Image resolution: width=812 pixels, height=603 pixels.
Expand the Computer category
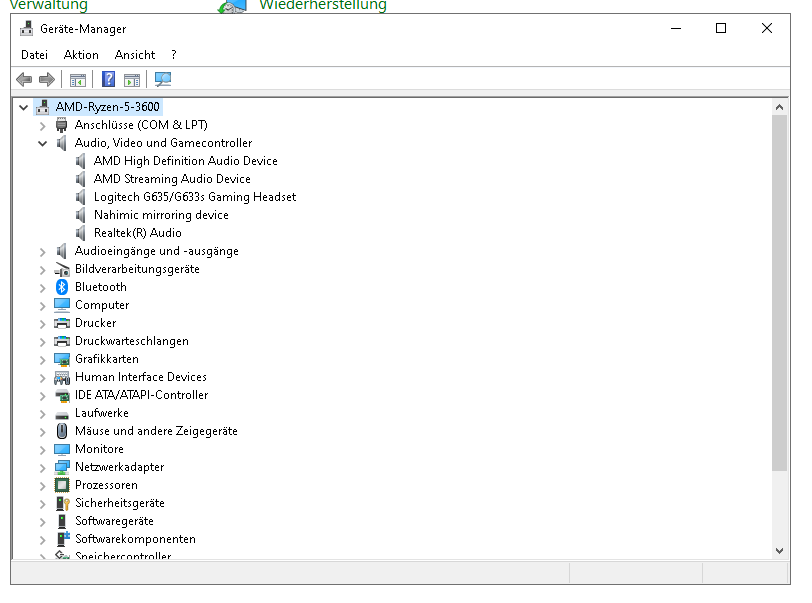pos(42,306)
